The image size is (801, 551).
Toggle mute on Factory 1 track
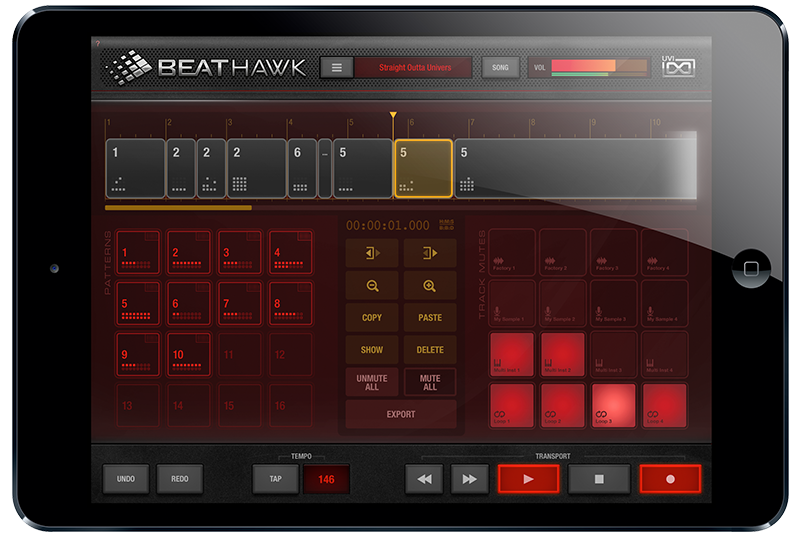tap(511, 252)
